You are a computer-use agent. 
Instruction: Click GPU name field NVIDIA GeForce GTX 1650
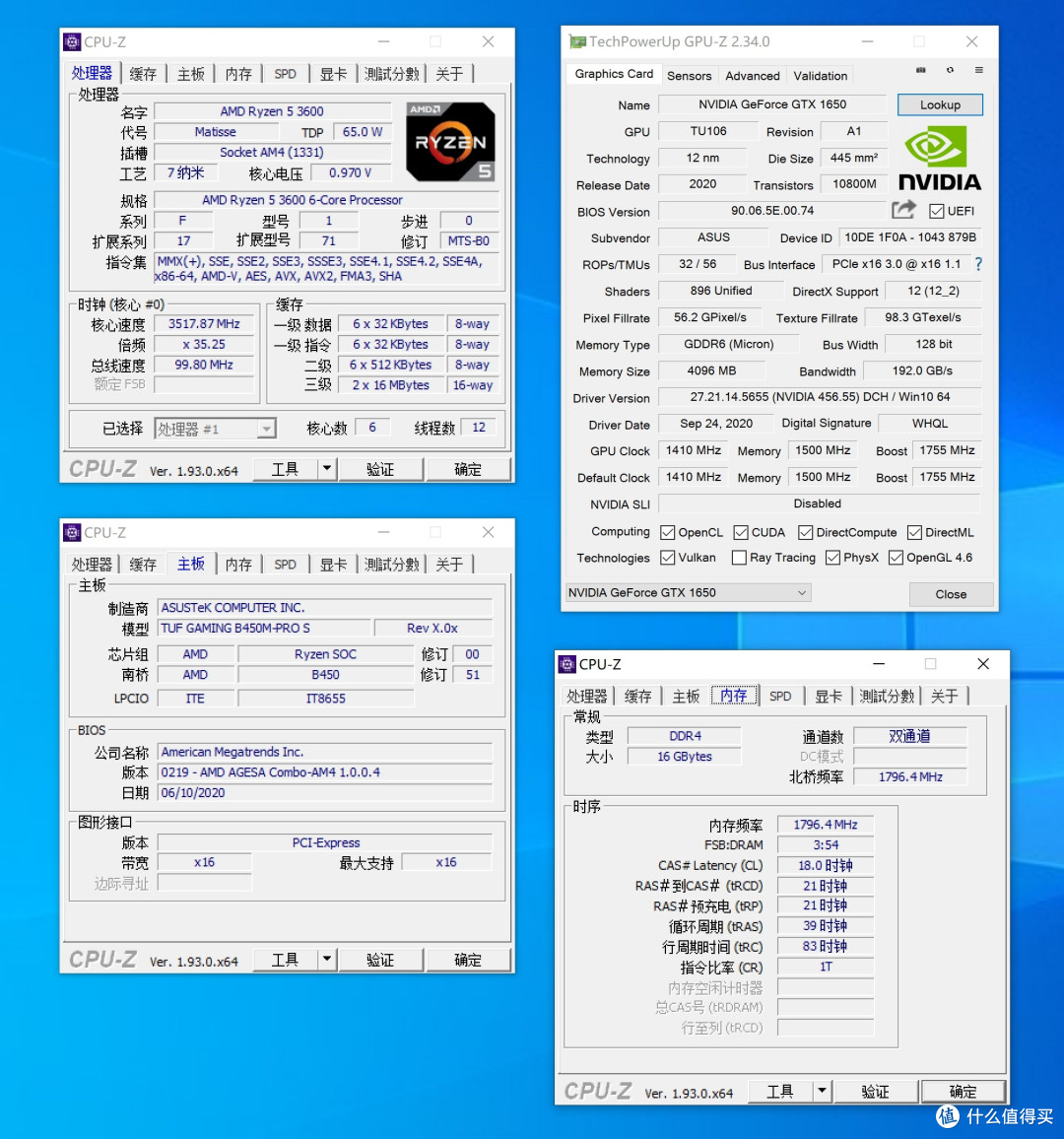tap(772, 104)
